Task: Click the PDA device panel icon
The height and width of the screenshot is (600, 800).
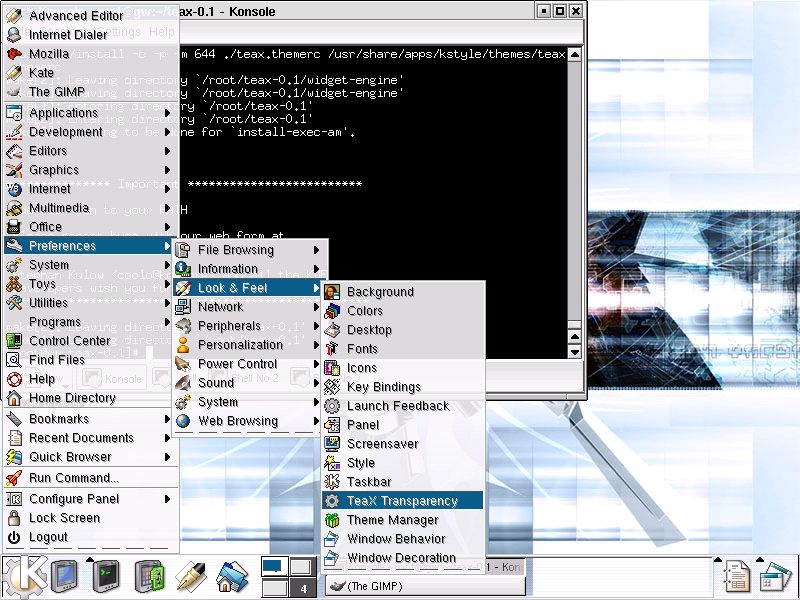Action: click(149, 577)
